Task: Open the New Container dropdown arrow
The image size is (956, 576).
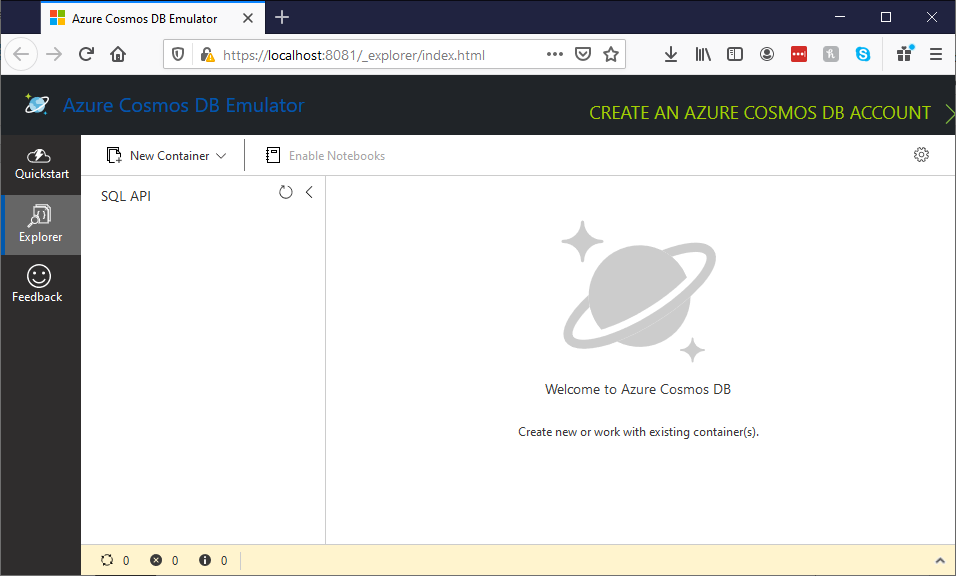Action: [221, 155]
